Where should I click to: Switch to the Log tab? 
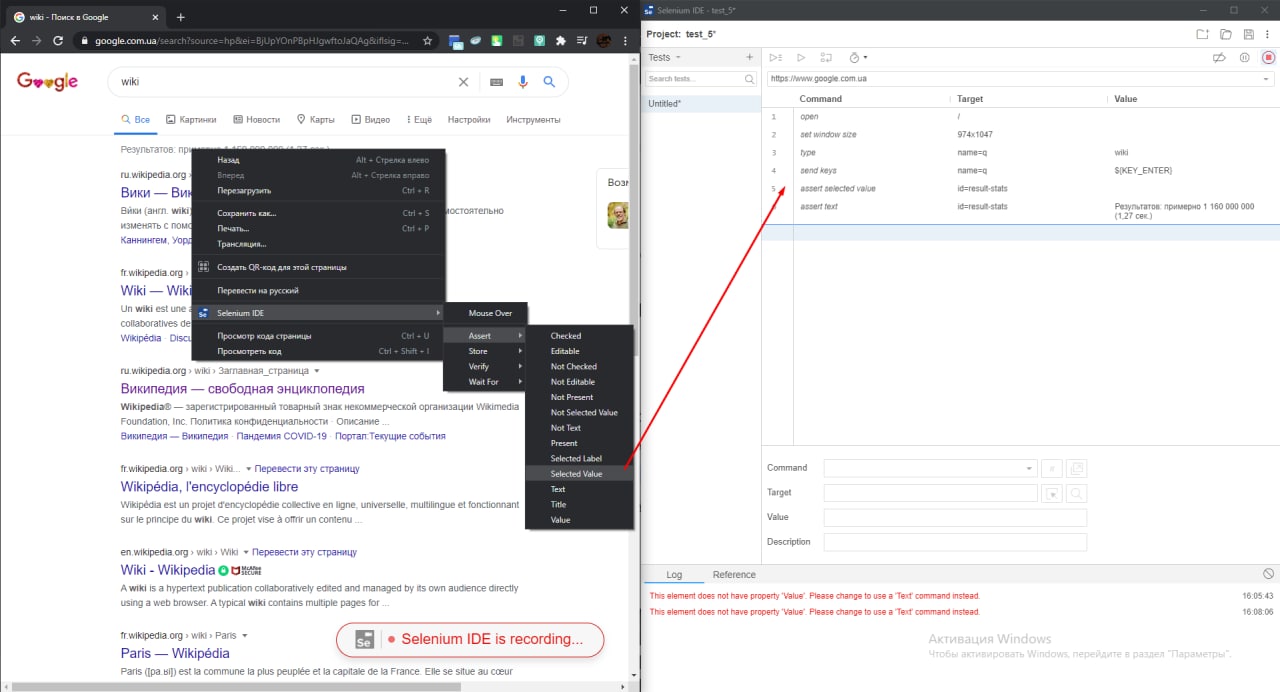click(x=674, y=575)
